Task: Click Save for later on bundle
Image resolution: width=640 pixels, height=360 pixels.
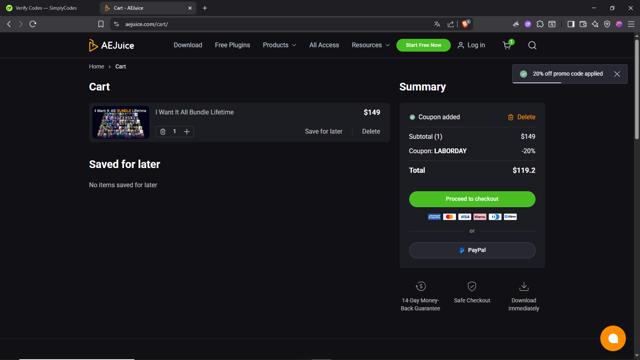Action: pos(323,131)
